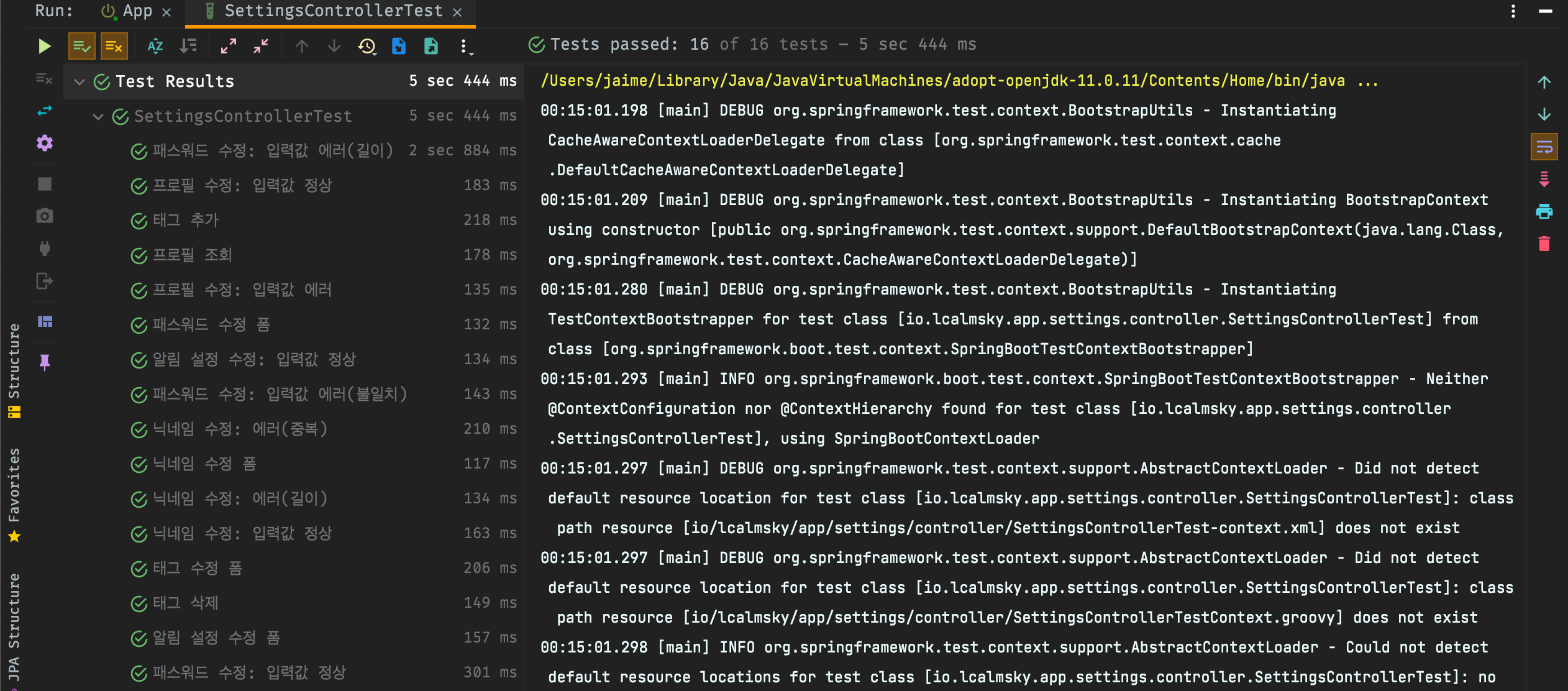Viewport: 1568px width, 691px height.
Task: Clear console with trash icon
Action: (x=1544, y=244)
